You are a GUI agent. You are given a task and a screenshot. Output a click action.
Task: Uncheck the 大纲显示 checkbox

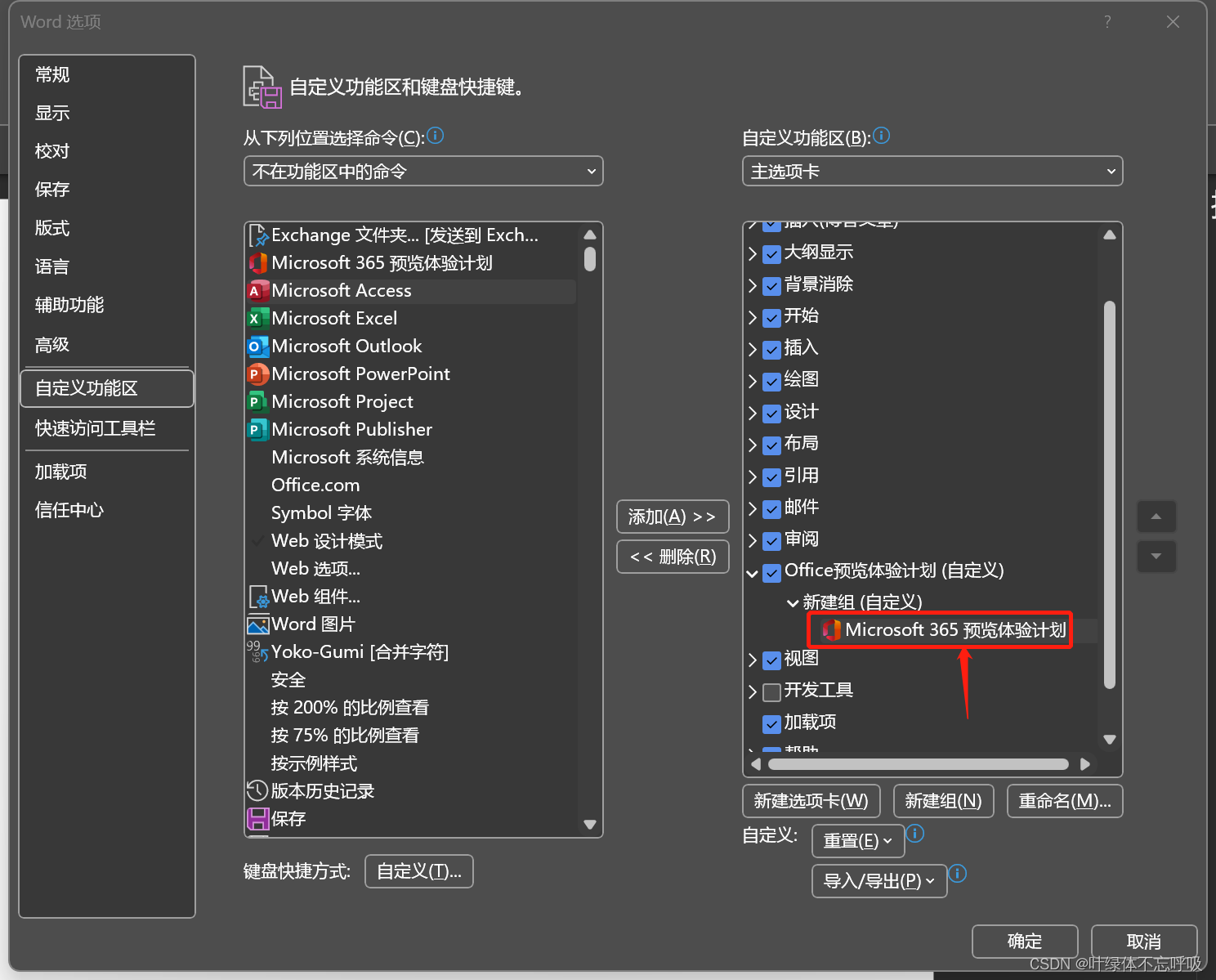[771, 254]
